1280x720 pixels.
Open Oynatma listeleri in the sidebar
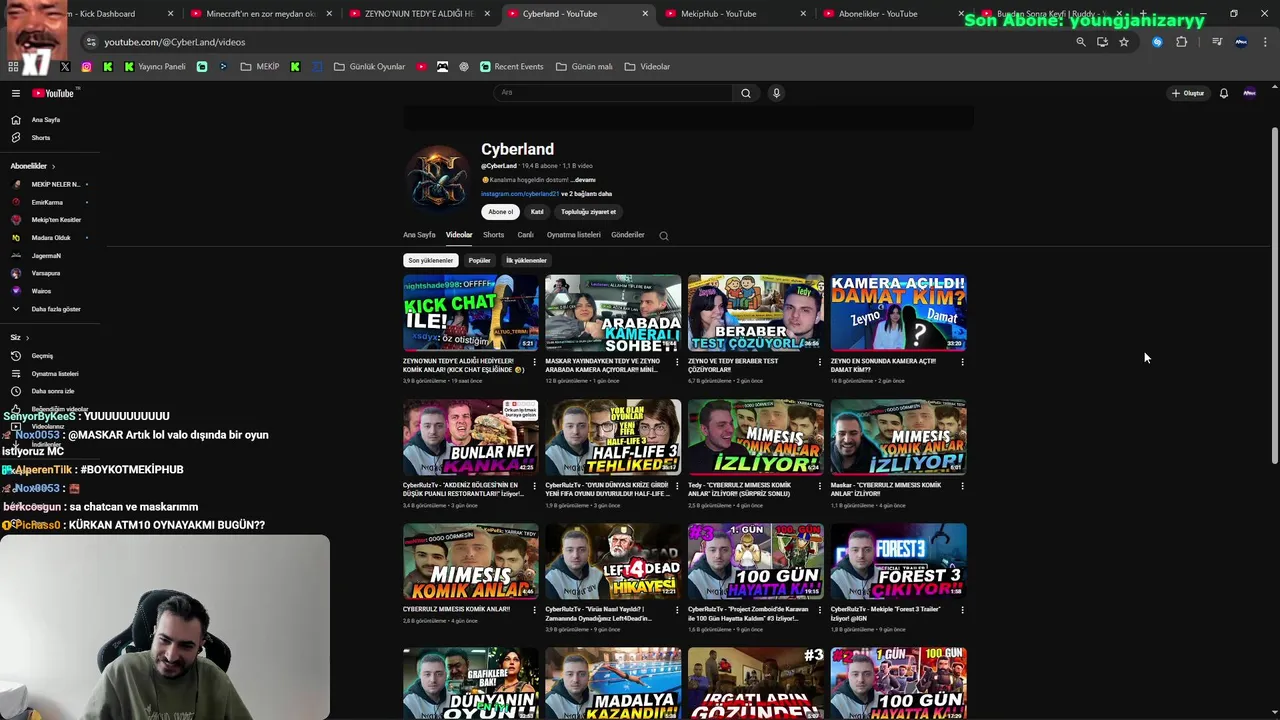point(54,374)
